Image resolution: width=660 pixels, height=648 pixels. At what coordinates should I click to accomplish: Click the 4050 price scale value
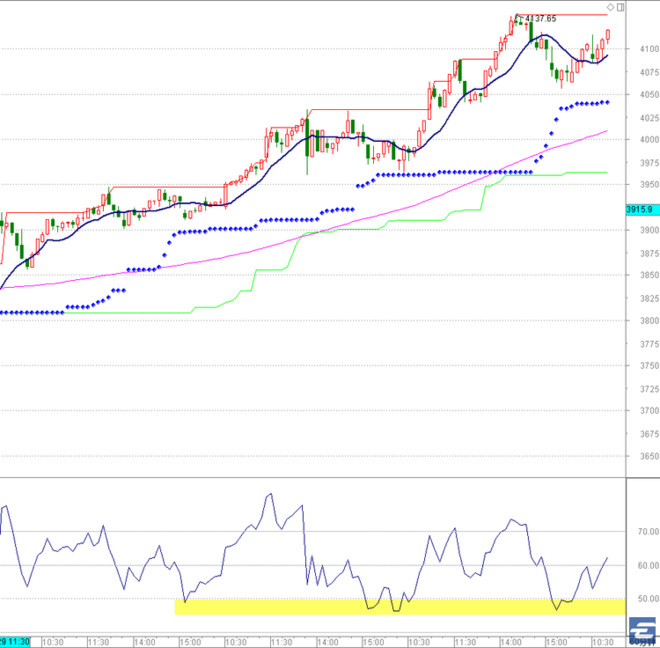[x=649, y=95]
